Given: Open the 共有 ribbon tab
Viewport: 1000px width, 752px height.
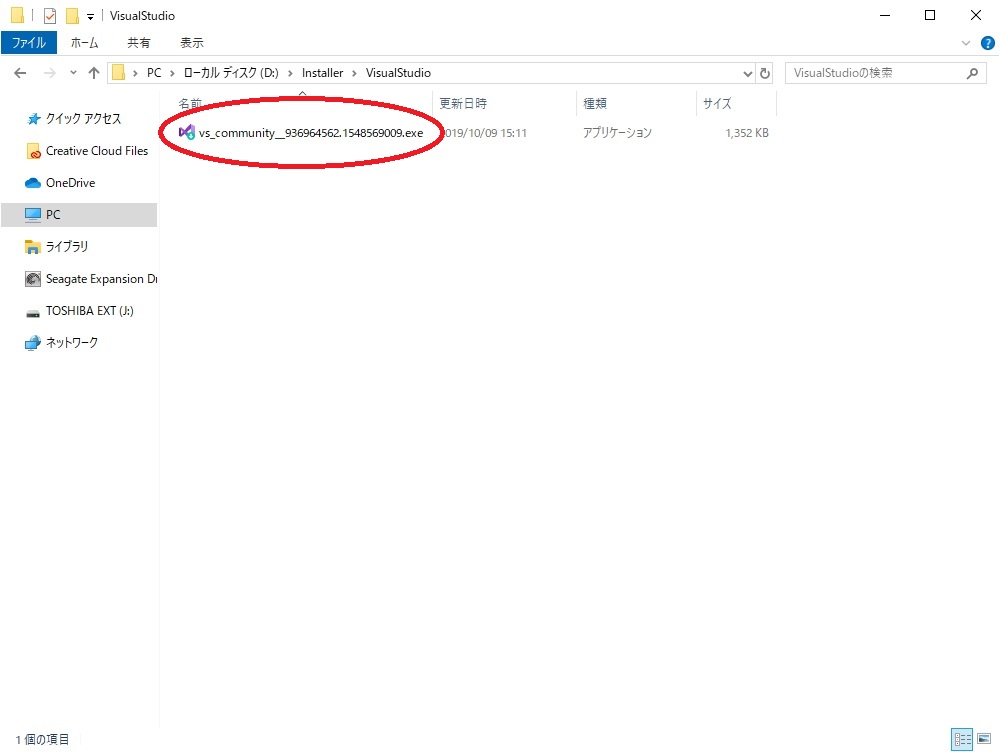Looking at the screenshot, I should point(138,43).
